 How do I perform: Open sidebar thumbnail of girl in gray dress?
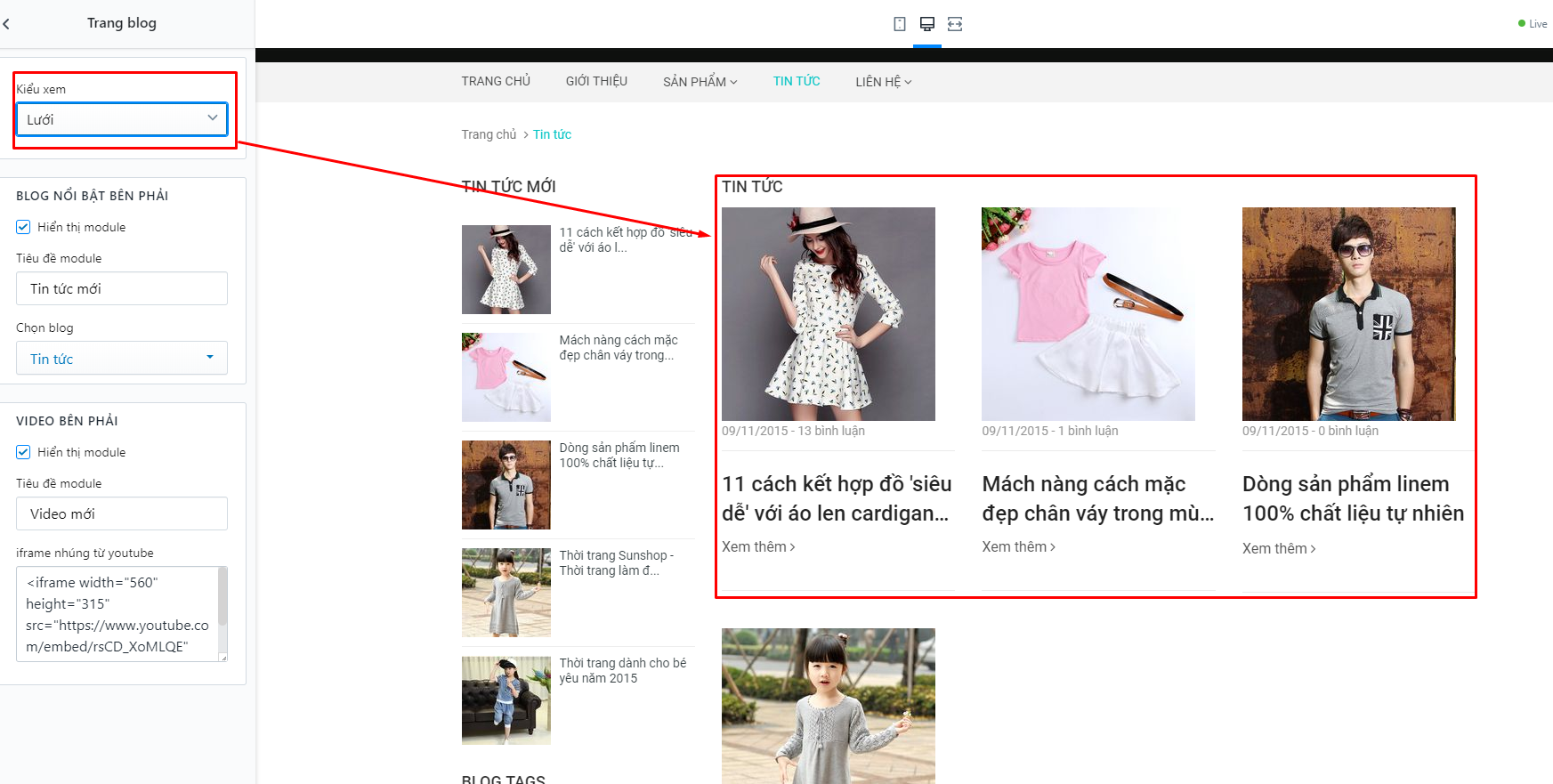click(506, 593)
